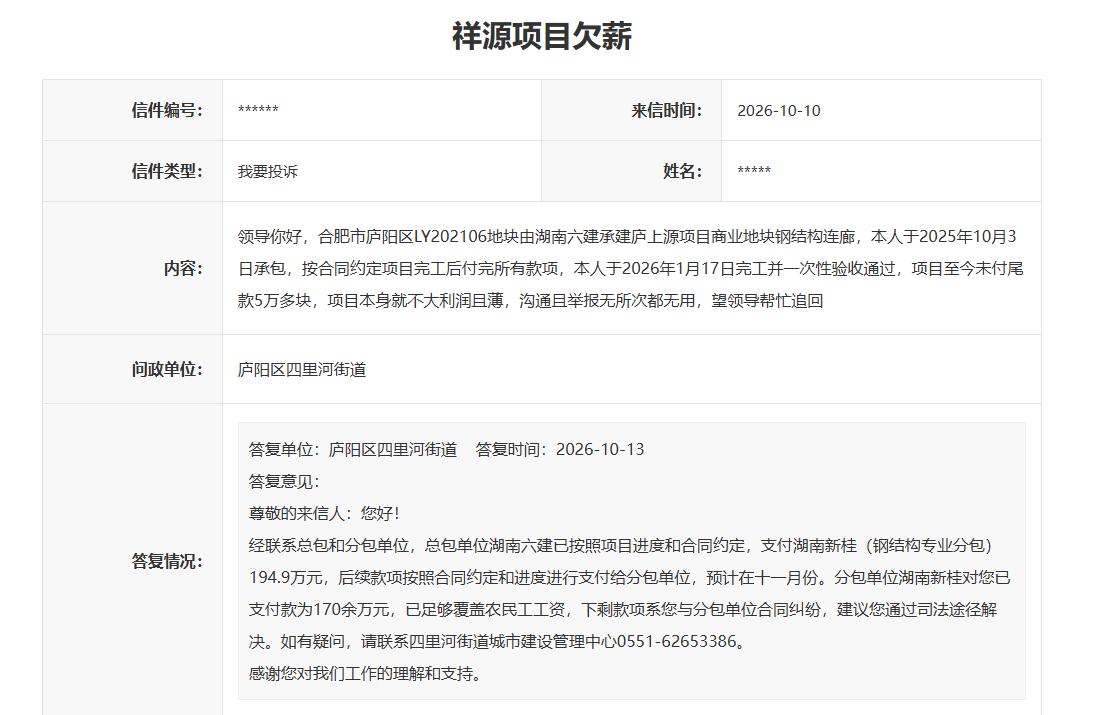Select the 来信时间 label
This screenshot has width=1093, height=715.
tap(666, 110)
